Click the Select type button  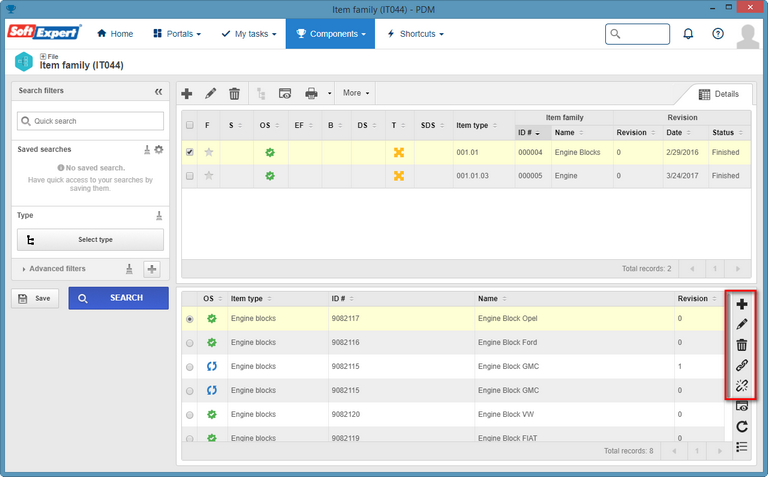pyautogui.click(x=91, y=239)
